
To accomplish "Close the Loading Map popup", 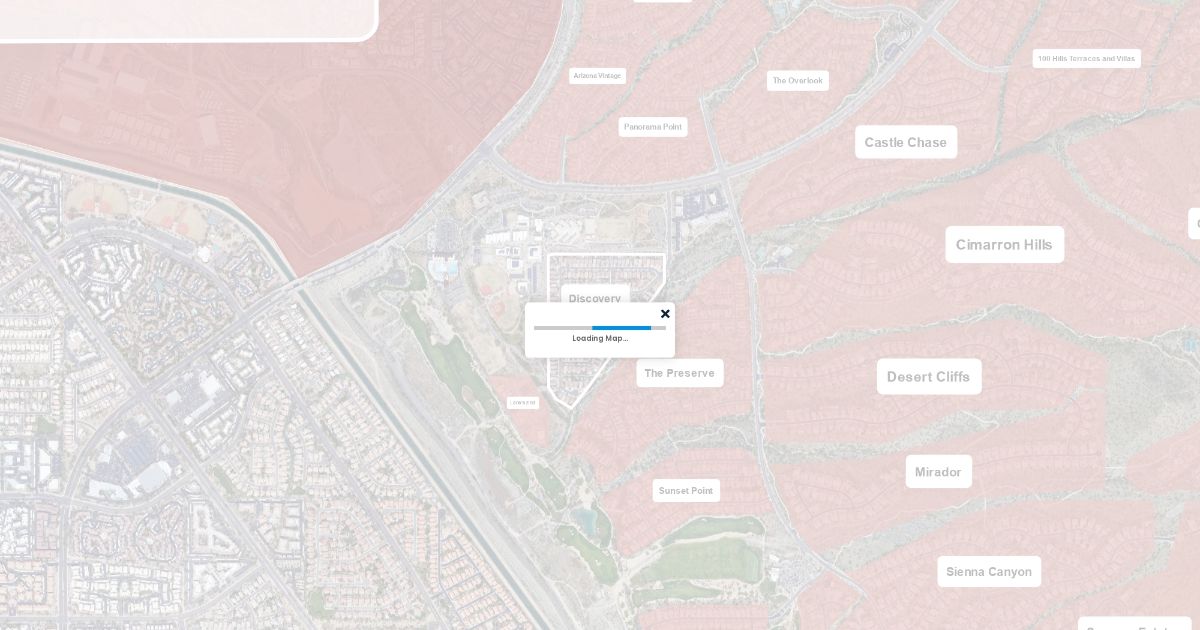I will coord(665,314).
